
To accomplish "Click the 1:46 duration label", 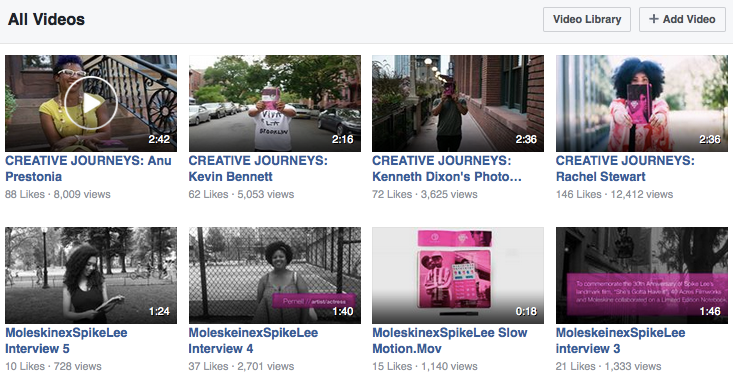I will coord(710,311).
